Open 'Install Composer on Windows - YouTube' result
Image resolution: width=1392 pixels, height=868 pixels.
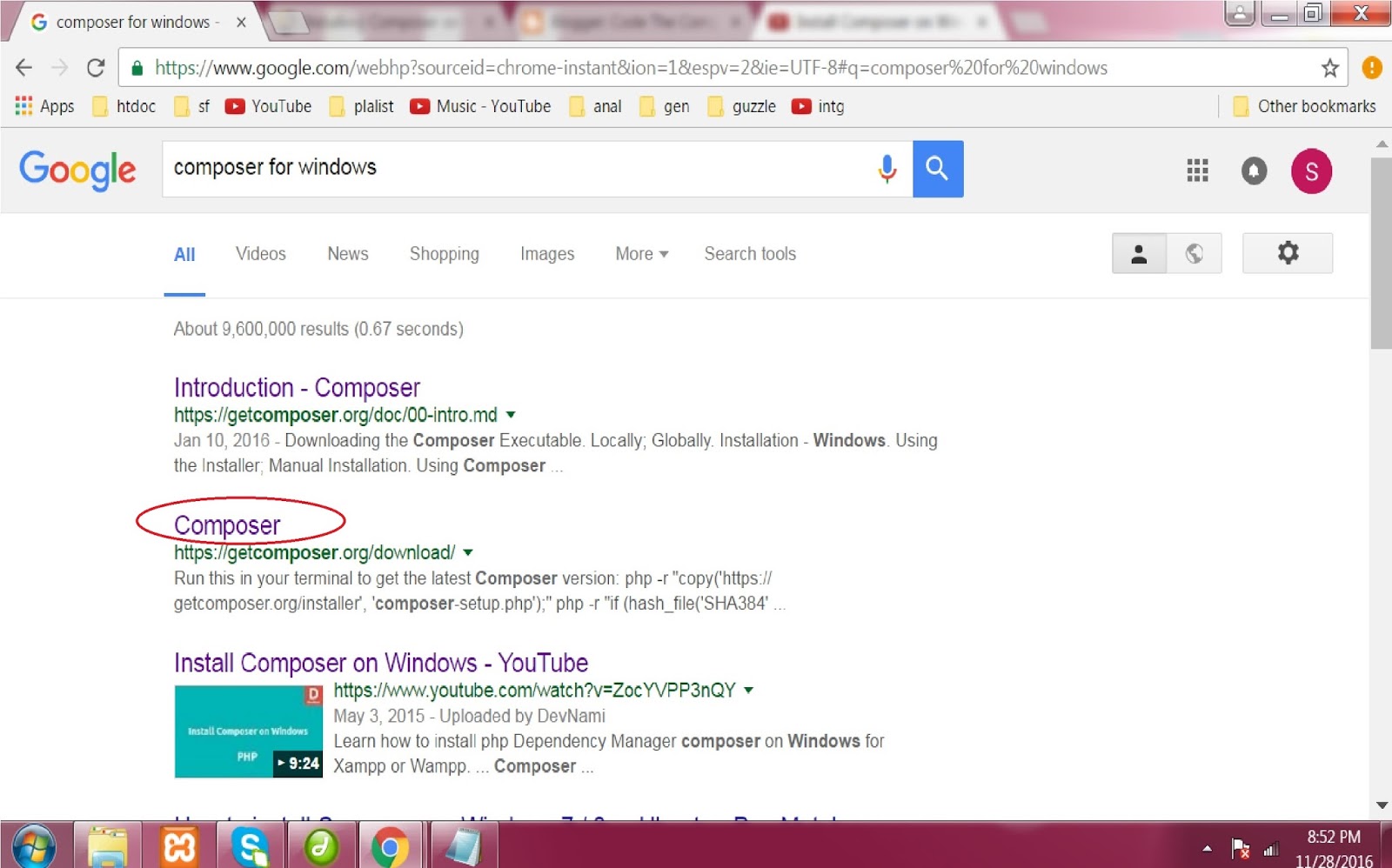click(381, 663)
